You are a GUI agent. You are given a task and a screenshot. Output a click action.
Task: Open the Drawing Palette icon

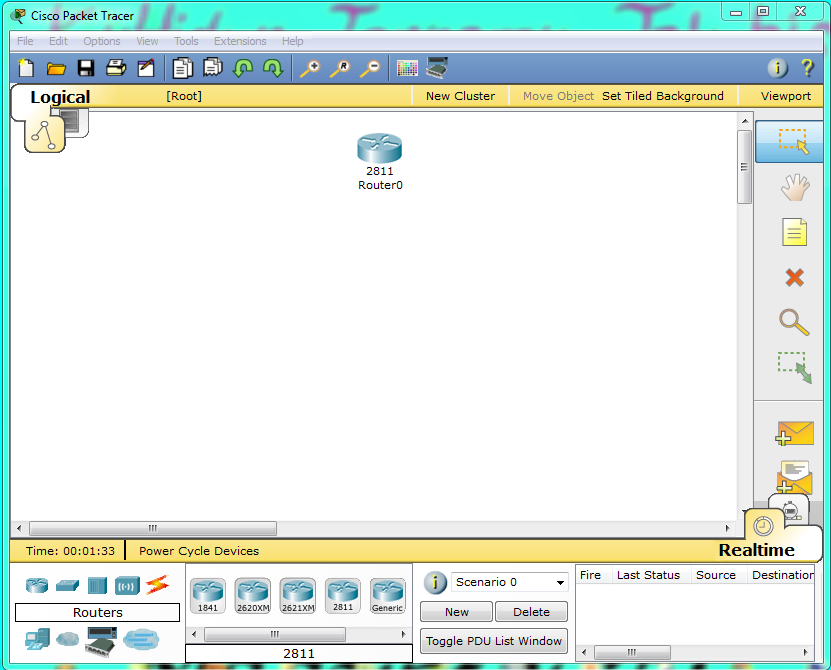pos(407,68)
